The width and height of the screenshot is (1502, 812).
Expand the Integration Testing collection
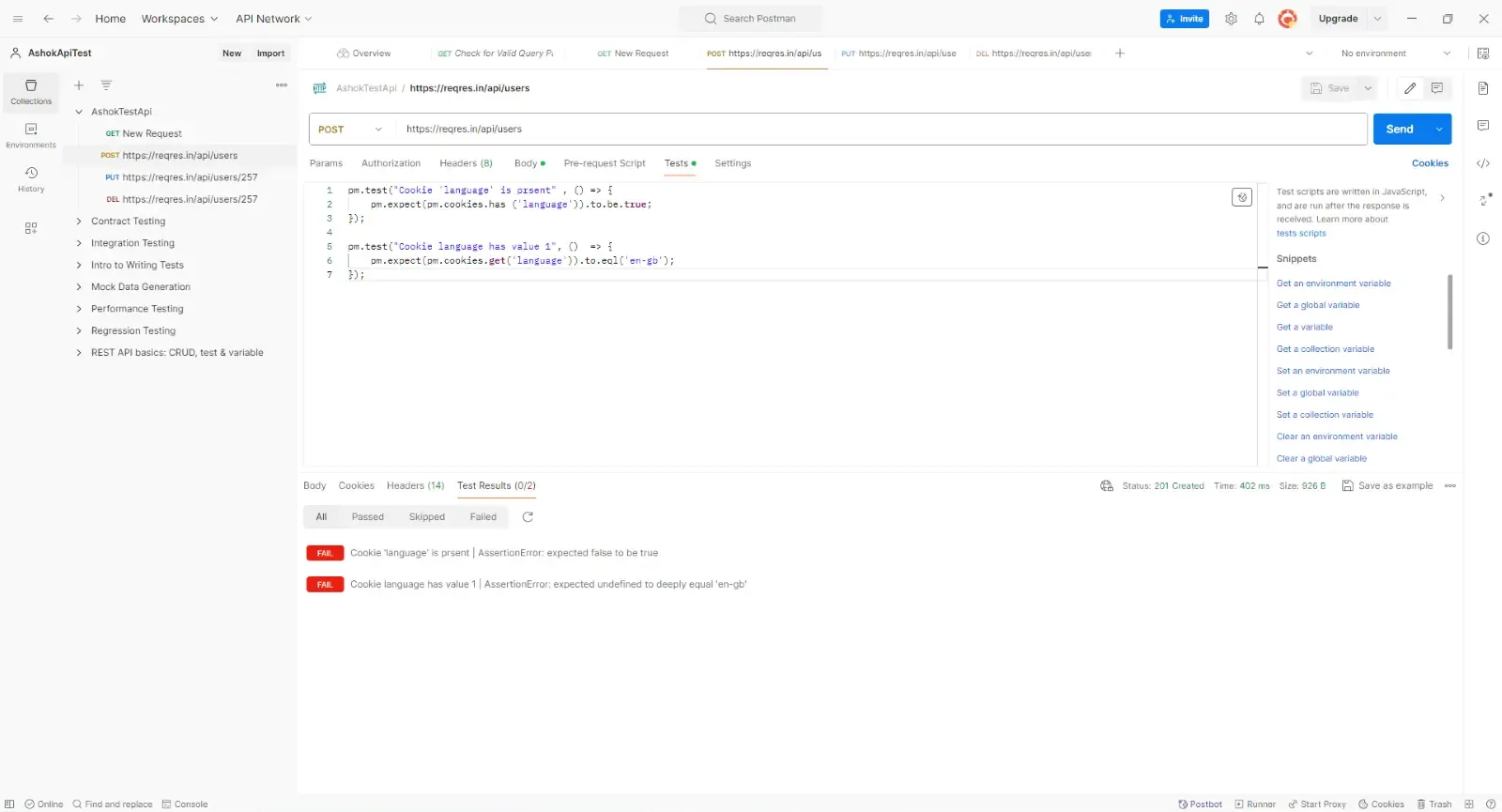[79, 243]
